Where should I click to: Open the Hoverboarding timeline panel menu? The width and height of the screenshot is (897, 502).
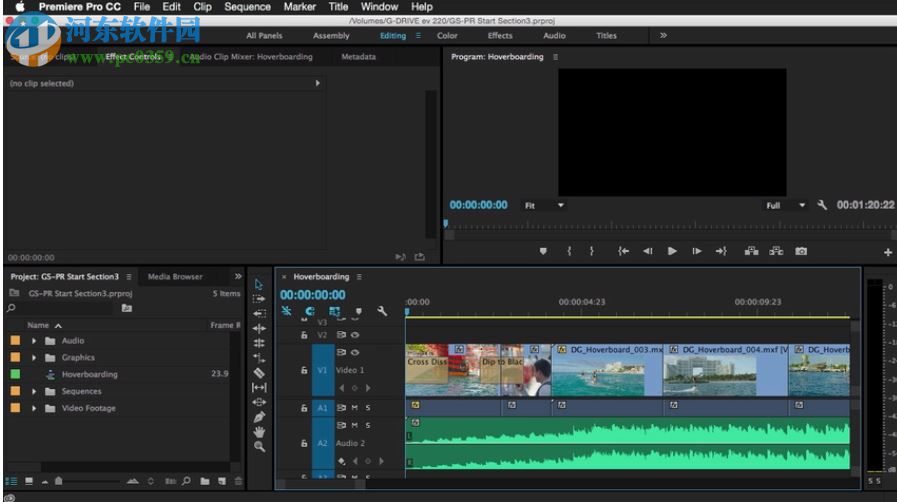tap(359, 277)
